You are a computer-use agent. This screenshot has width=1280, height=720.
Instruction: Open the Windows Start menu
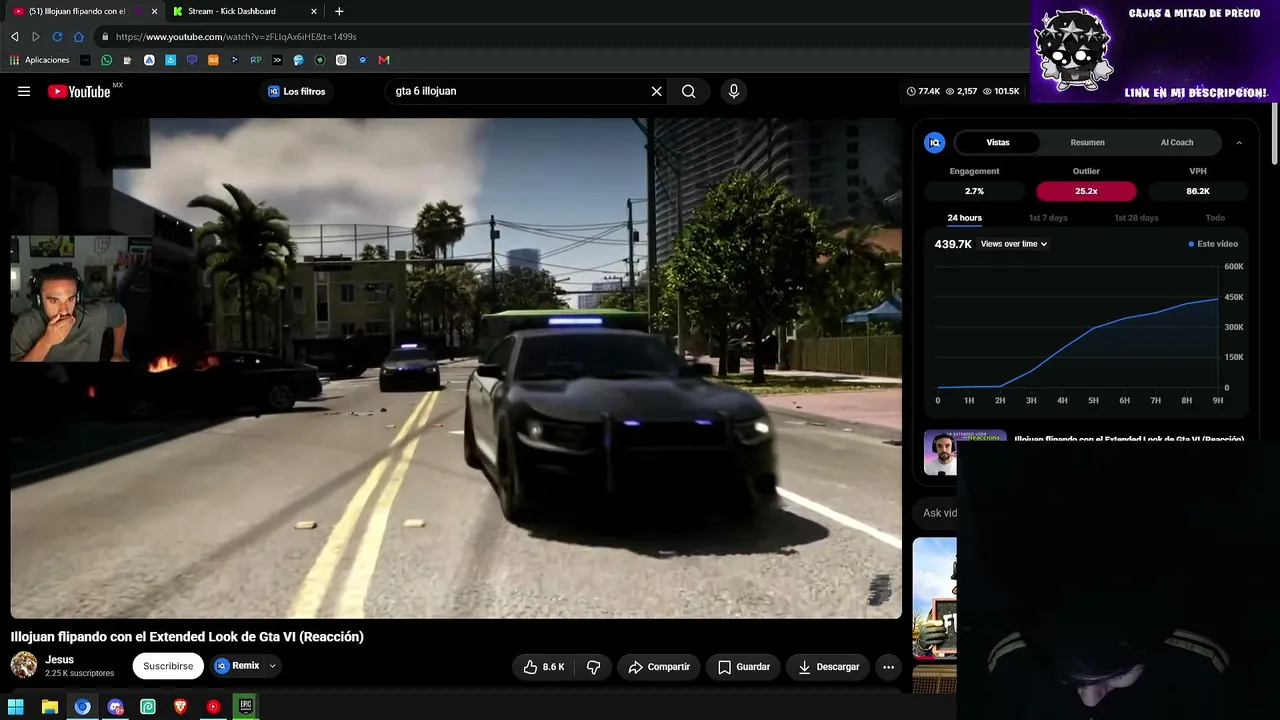click(x=16, y=707)
